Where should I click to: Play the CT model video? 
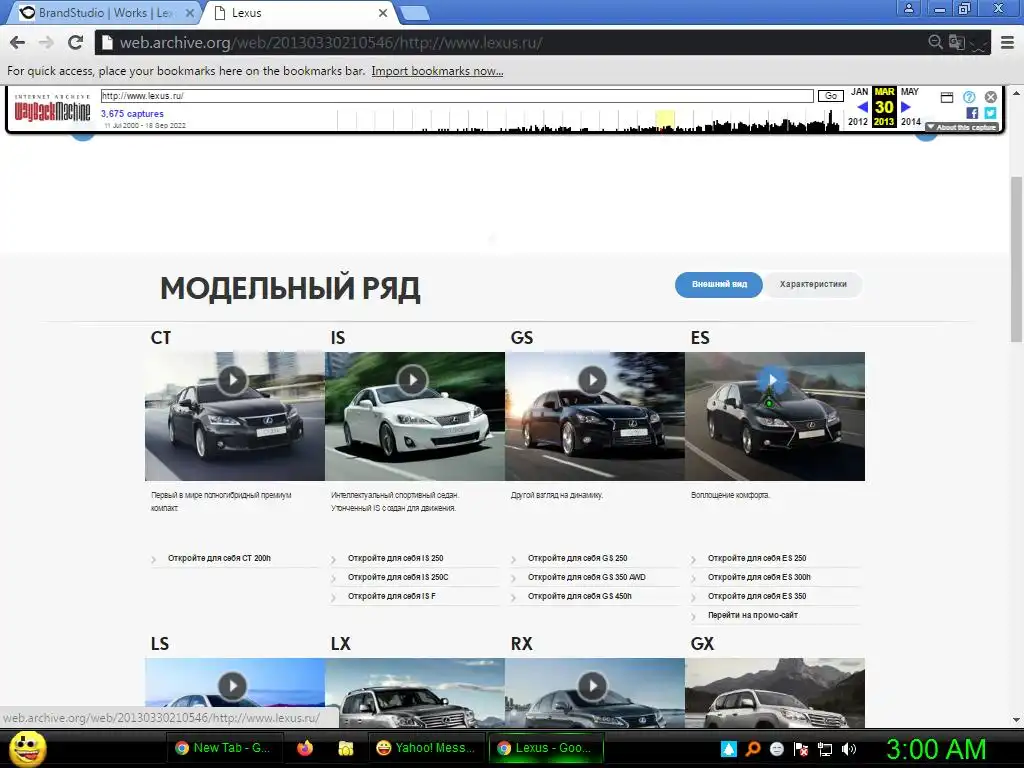click(232, 380)
